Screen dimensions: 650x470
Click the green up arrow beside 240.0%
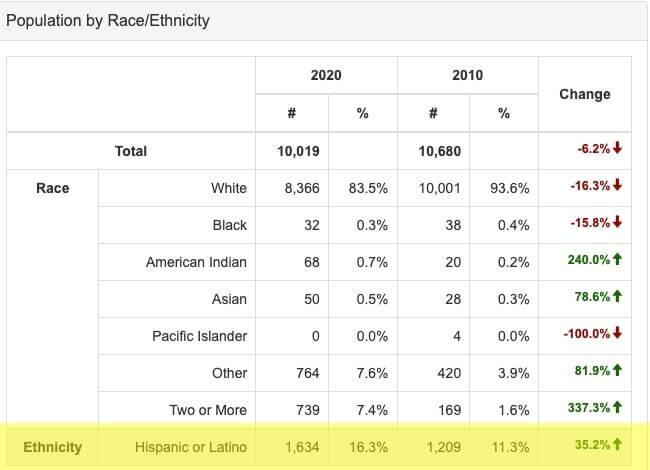pos(618,261)
